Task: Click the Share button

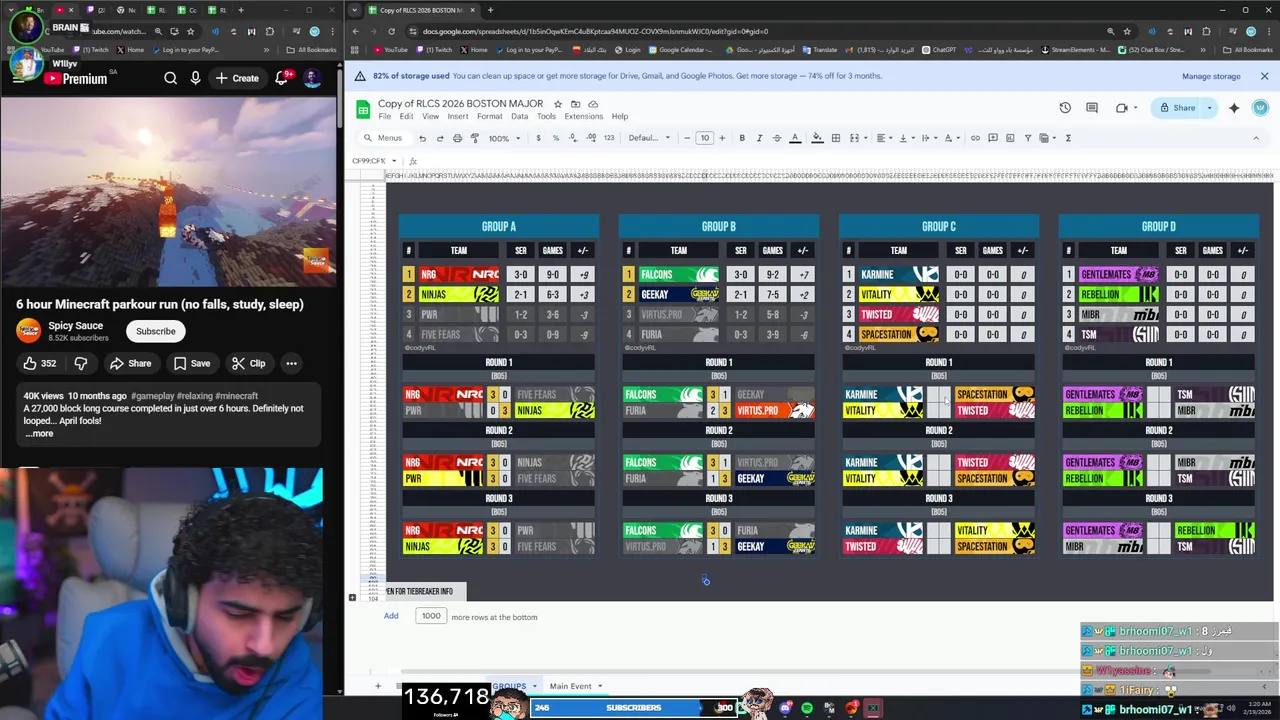Action: [x=1177, y=108]
